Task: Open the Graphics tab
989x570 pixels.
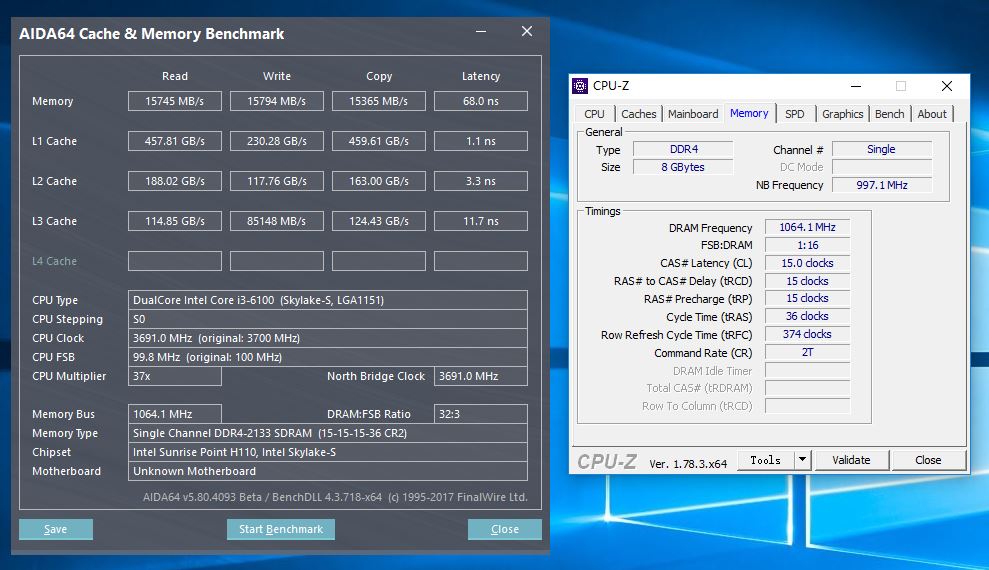Action: 842,114
